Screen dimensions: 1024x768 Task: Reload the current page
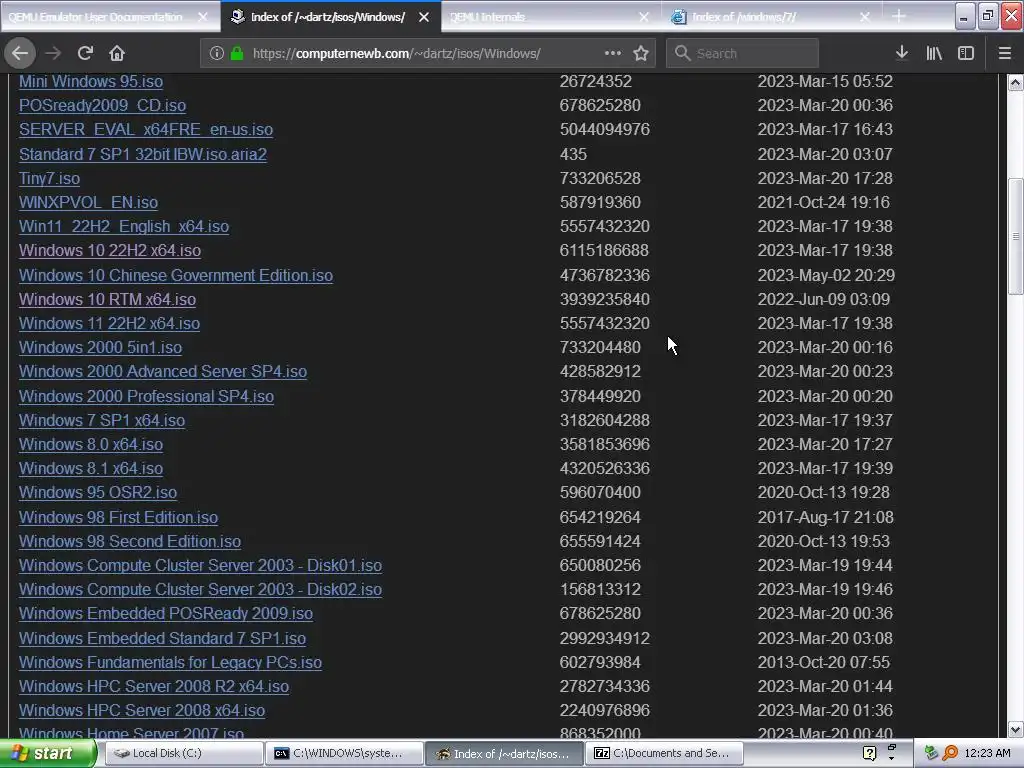85,53
